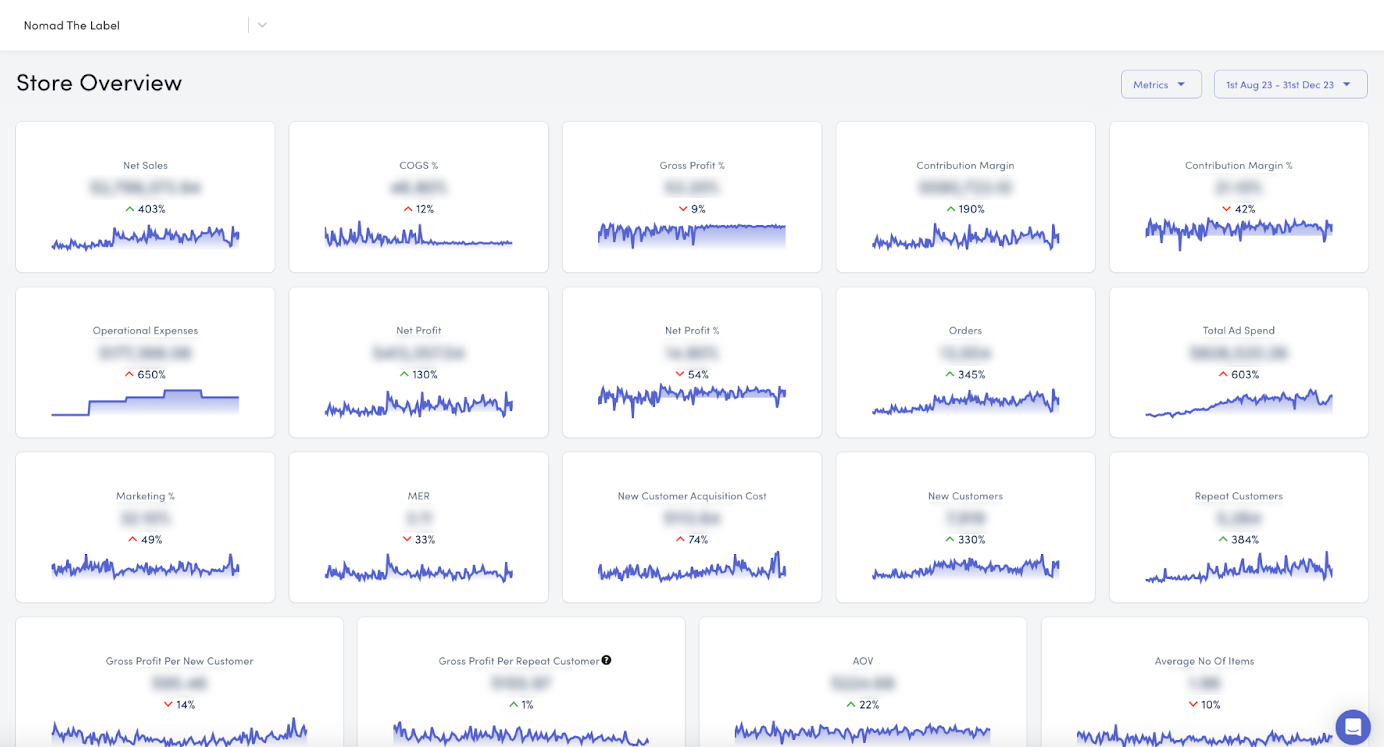Click the red up arrow on Total Ad Spend

click(1223, 374)
